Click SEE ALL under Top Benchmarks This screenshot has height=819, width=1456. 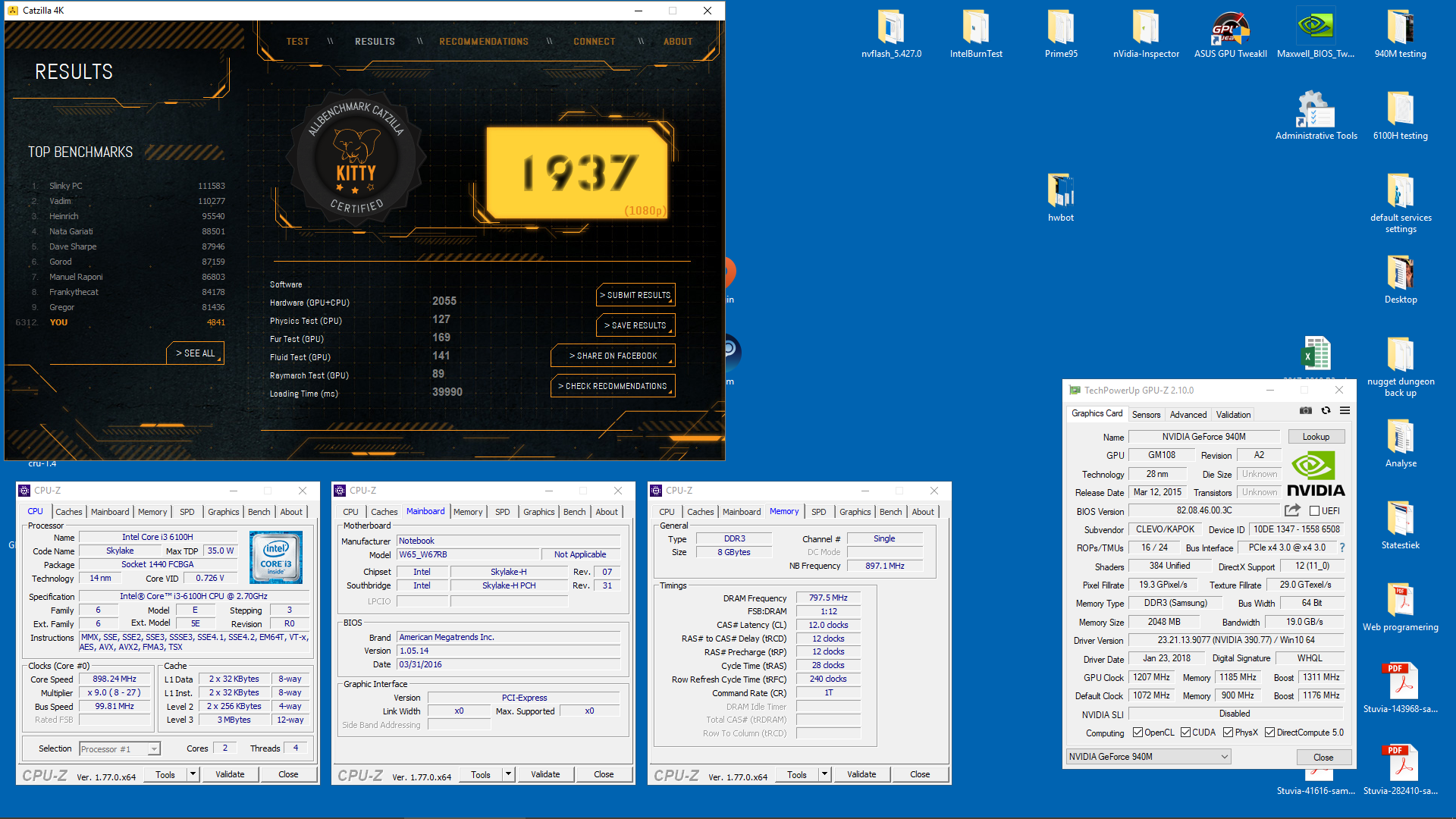point(196,353)
